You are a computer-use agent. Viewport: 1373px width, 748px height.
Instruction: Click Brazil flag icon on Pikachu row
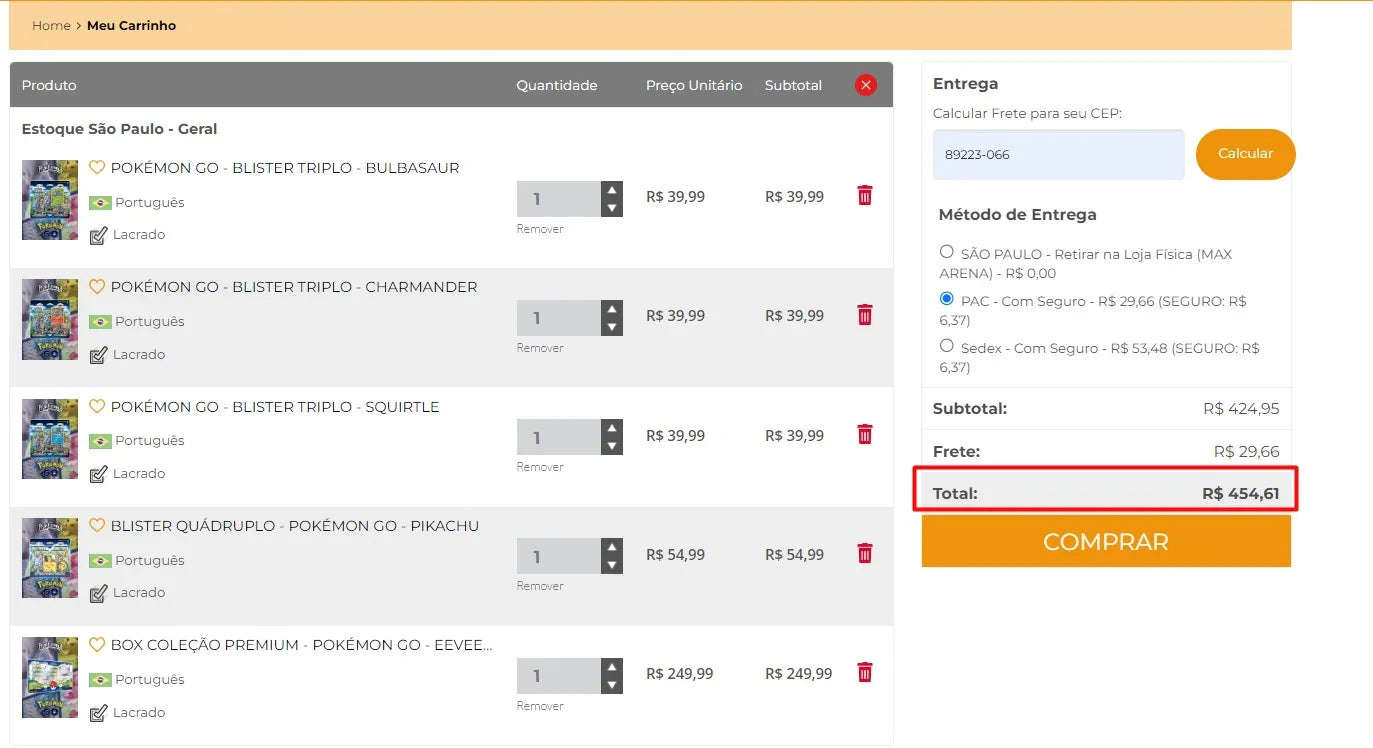tap(100, 561)
